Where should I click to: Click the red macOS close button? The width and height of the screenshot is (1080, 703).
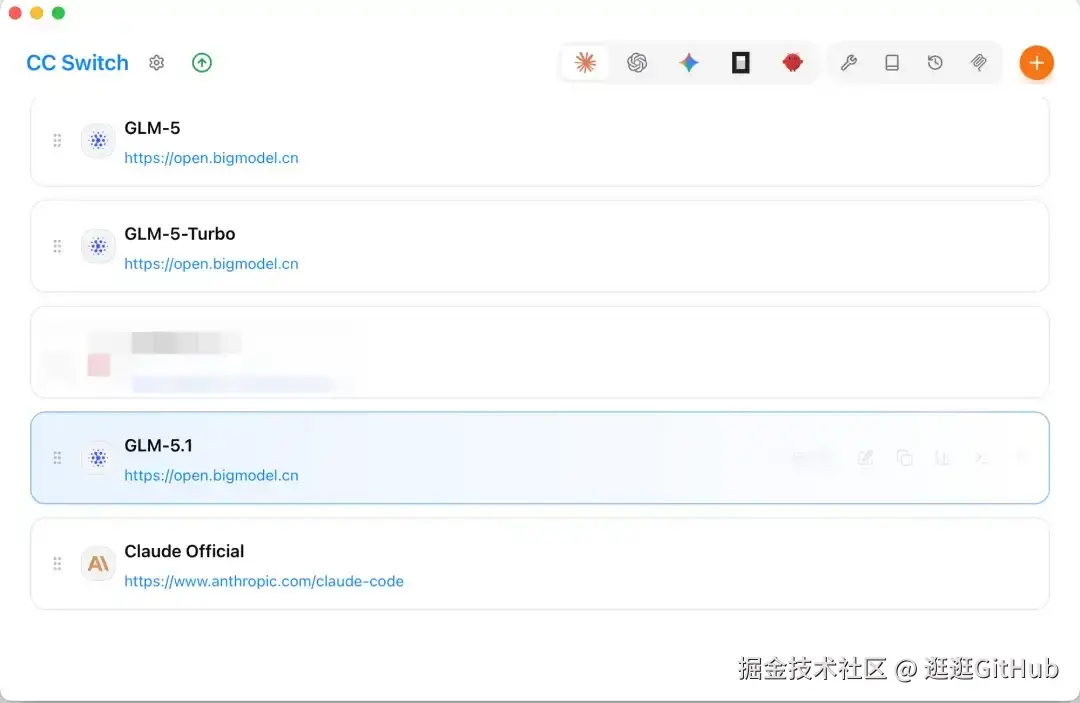[x=15, y=13]
